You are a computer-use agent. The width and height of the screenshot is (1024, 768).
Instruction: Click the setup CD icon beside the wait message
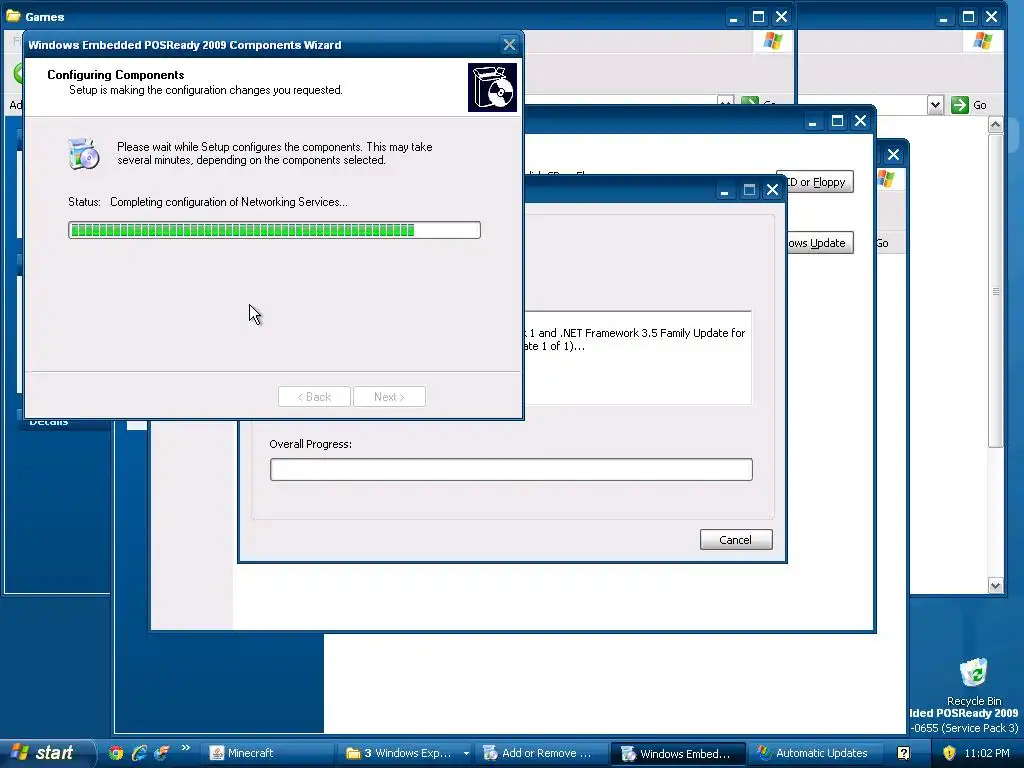pos(84,153)
